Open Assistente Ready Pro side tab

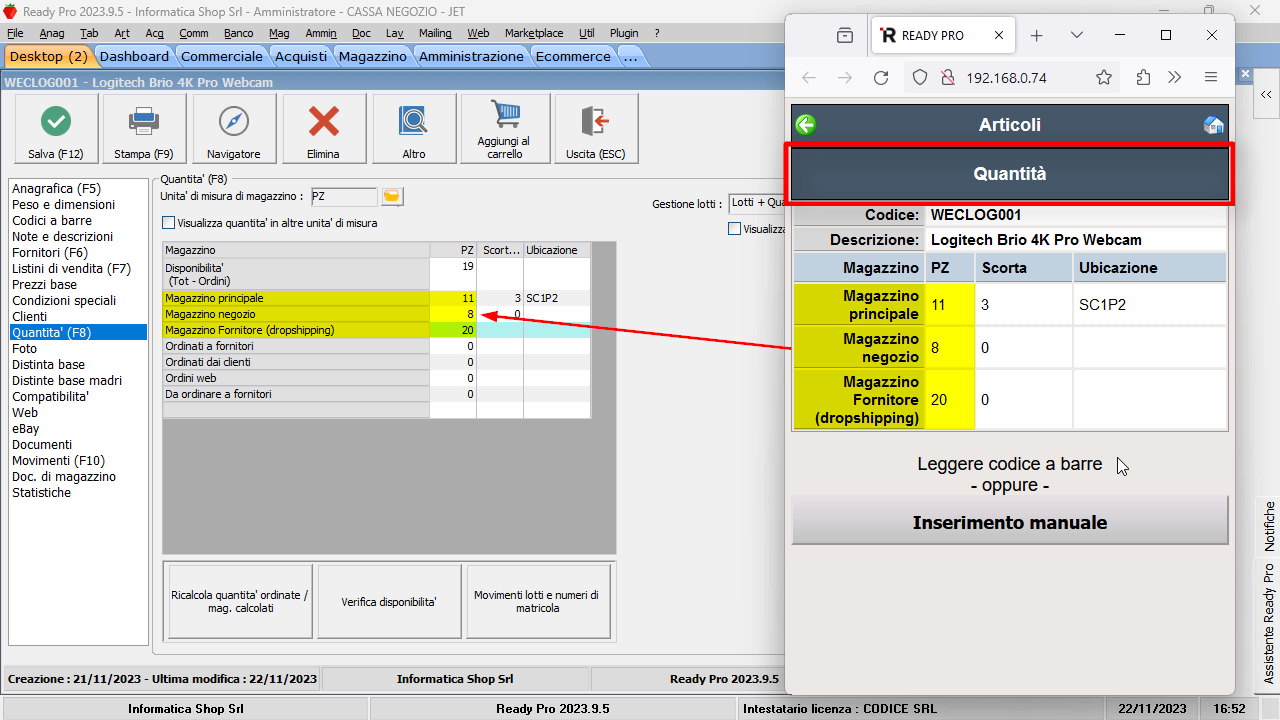1269,624
